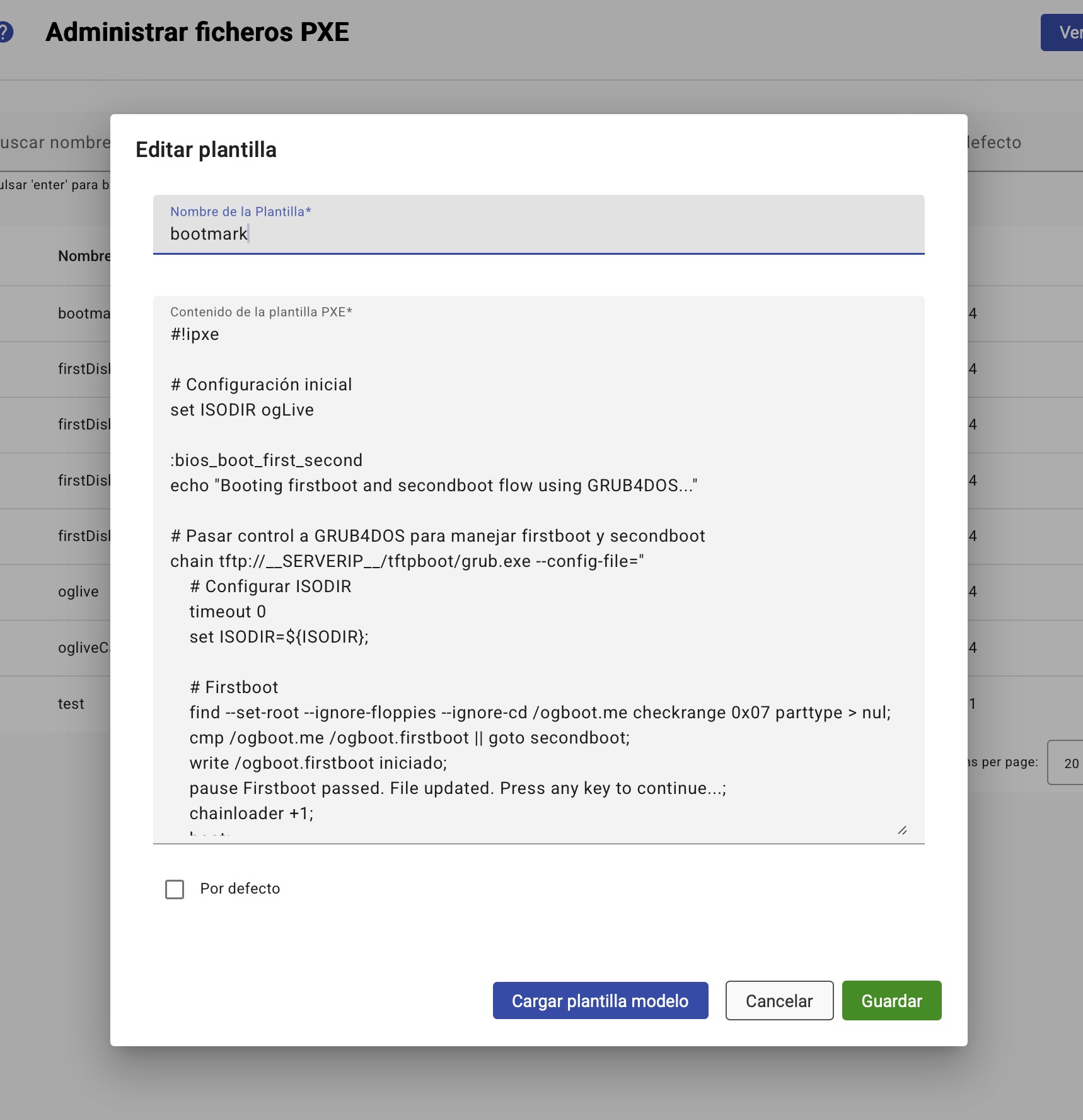Screen dimensions: 1083x1120
Task: Cancel the template edit with Cancelar
Action: click(779, 1001)
